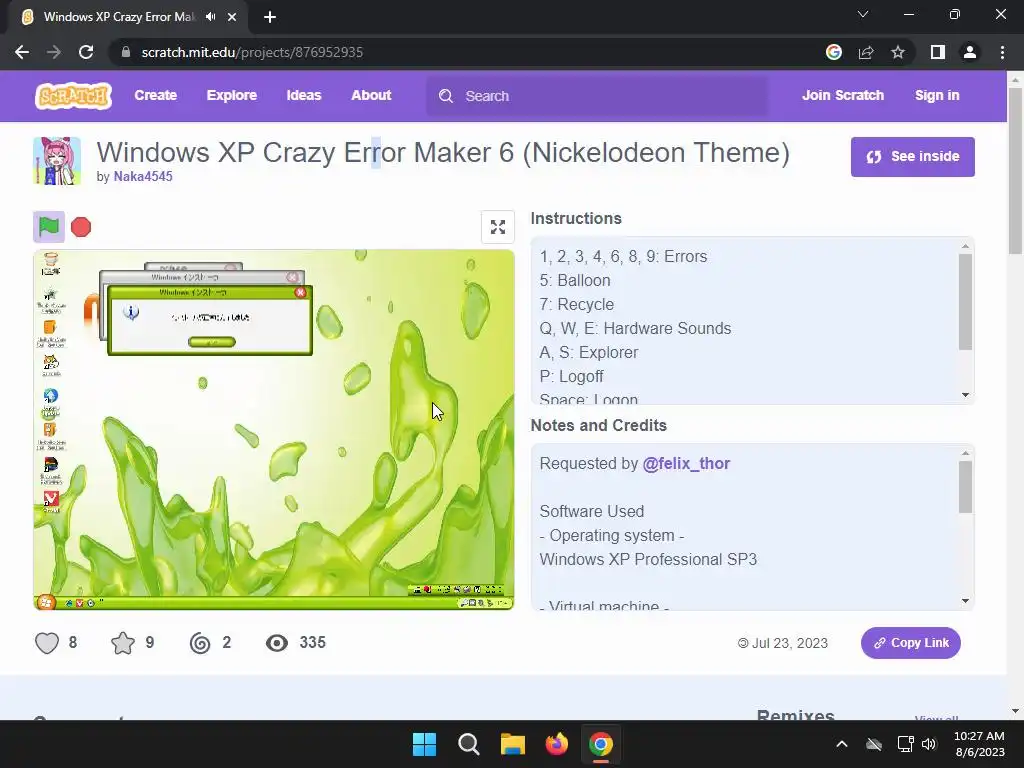Click the author avatar thumbnail
The image size is (1024, 768).
point(57,161)
